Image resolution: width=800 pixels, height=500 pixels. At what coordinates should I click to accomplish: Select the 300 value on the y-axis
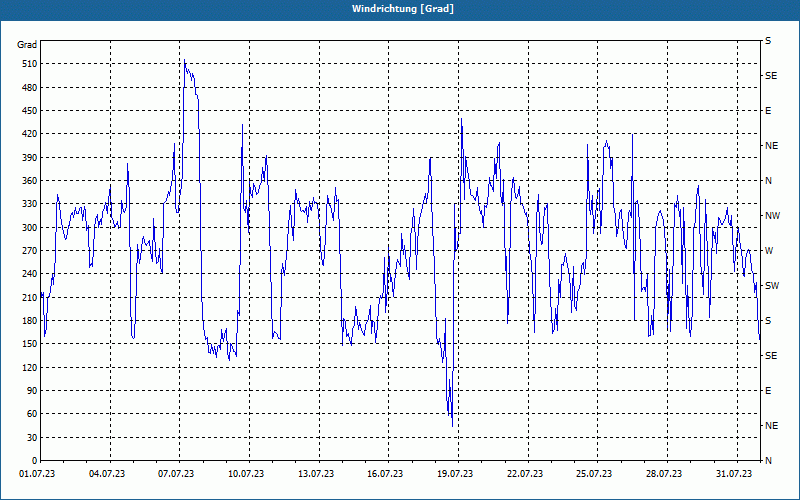click(x=30, y=228)
